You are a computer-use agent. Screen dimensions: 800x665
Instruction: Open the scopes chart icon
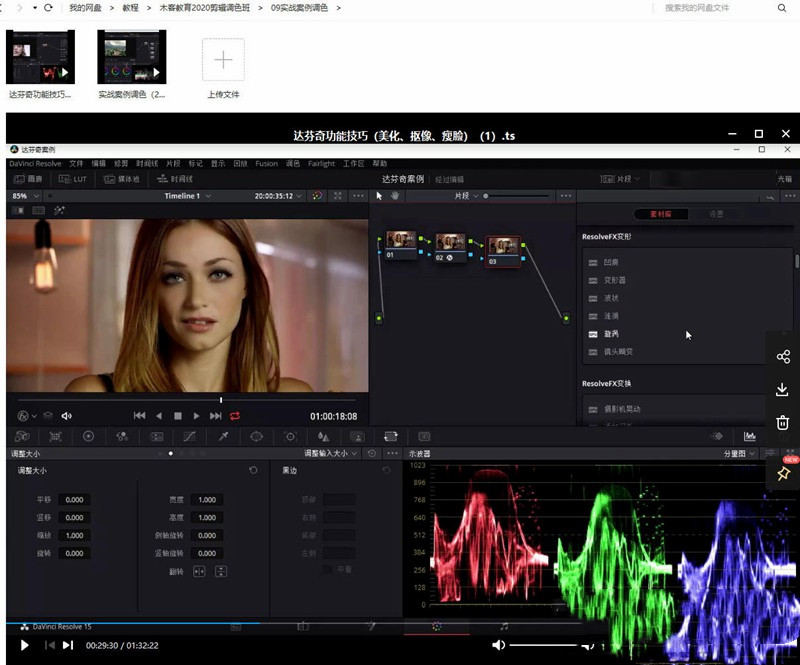[749, 436]
